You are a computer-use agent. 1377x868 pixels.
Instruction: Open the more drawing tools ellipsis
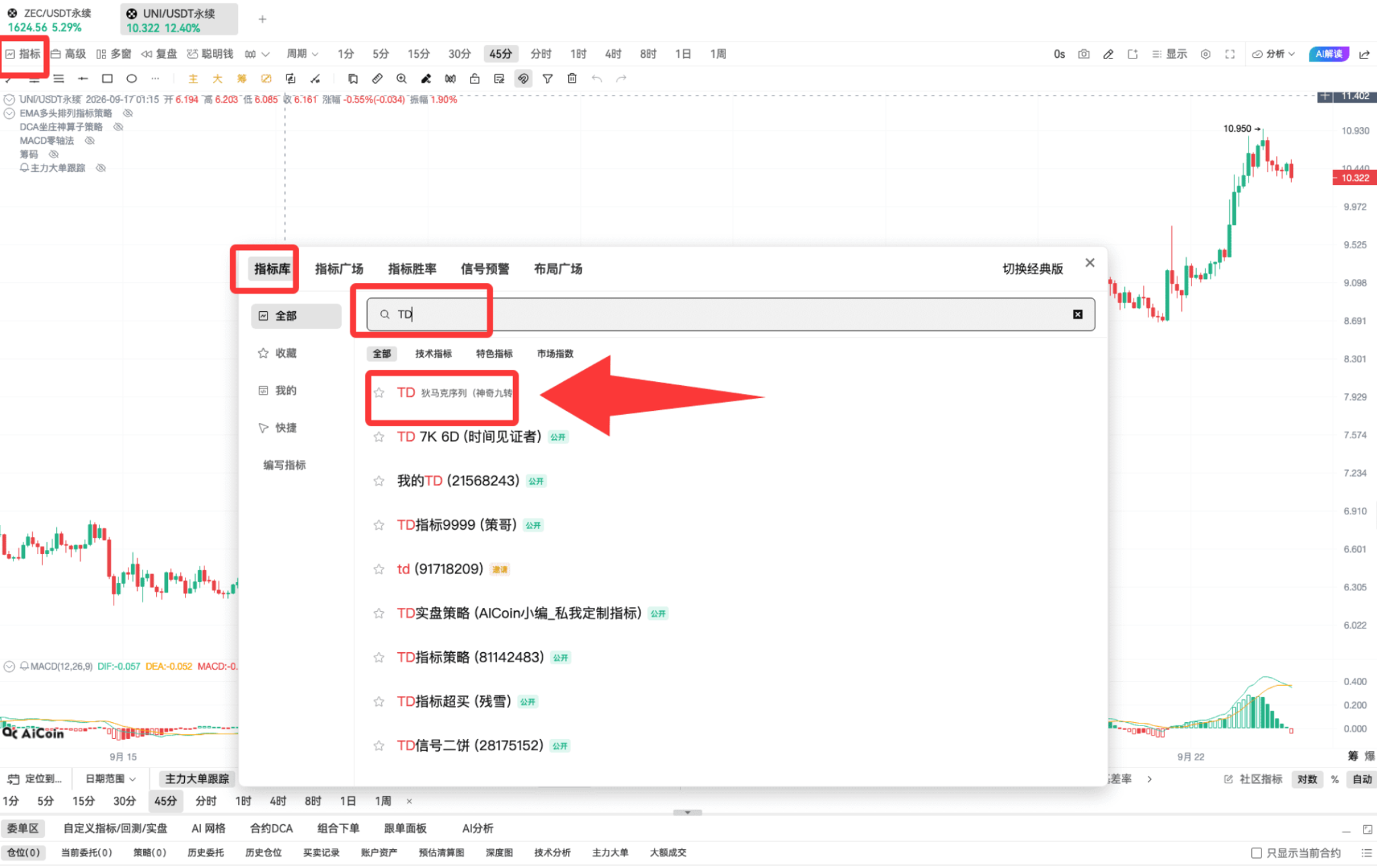155,79
